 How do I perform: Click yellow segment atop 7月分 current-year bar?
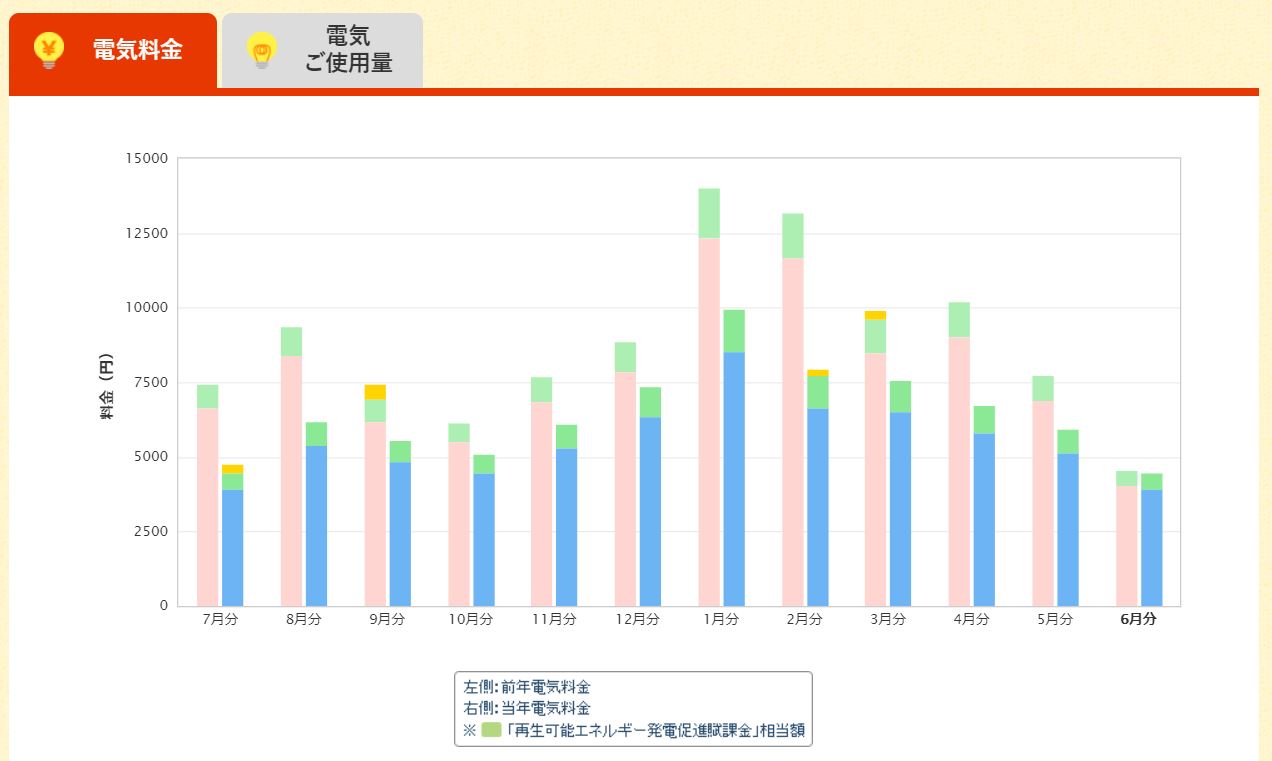coord(232,469)
